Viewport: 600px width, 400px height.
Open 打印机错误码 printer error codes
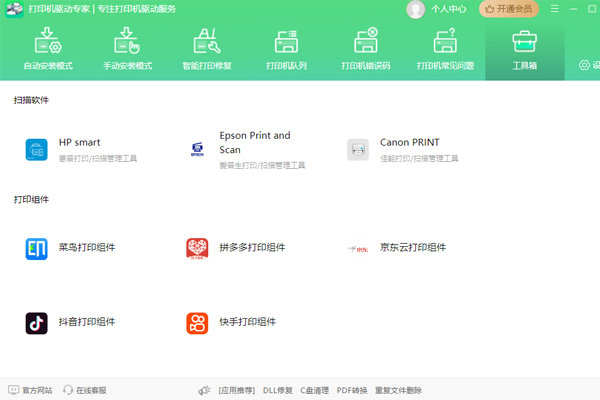point(366,50)
